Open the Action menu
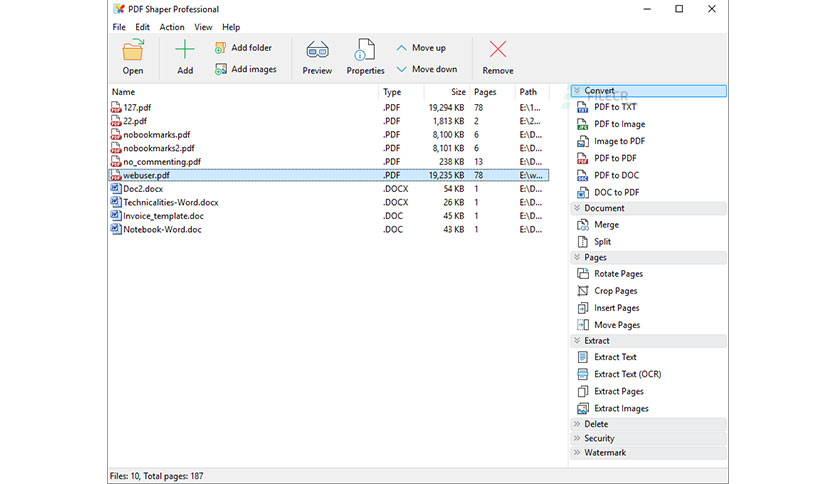The height and width of the screenshot is (484, 836). (x=172, y=27)
